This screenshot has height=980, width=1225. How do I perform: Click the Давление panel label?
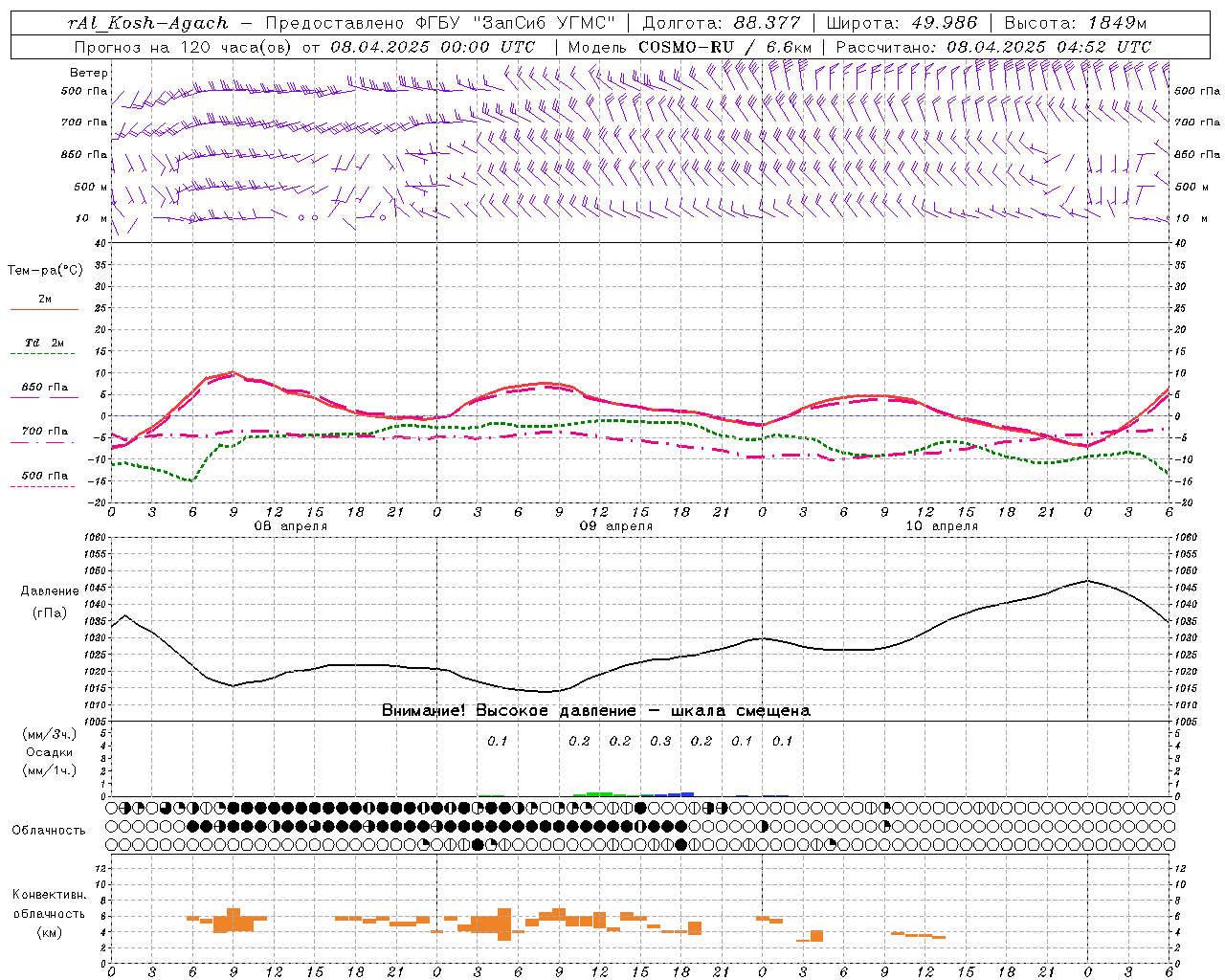tap(49, 591)
